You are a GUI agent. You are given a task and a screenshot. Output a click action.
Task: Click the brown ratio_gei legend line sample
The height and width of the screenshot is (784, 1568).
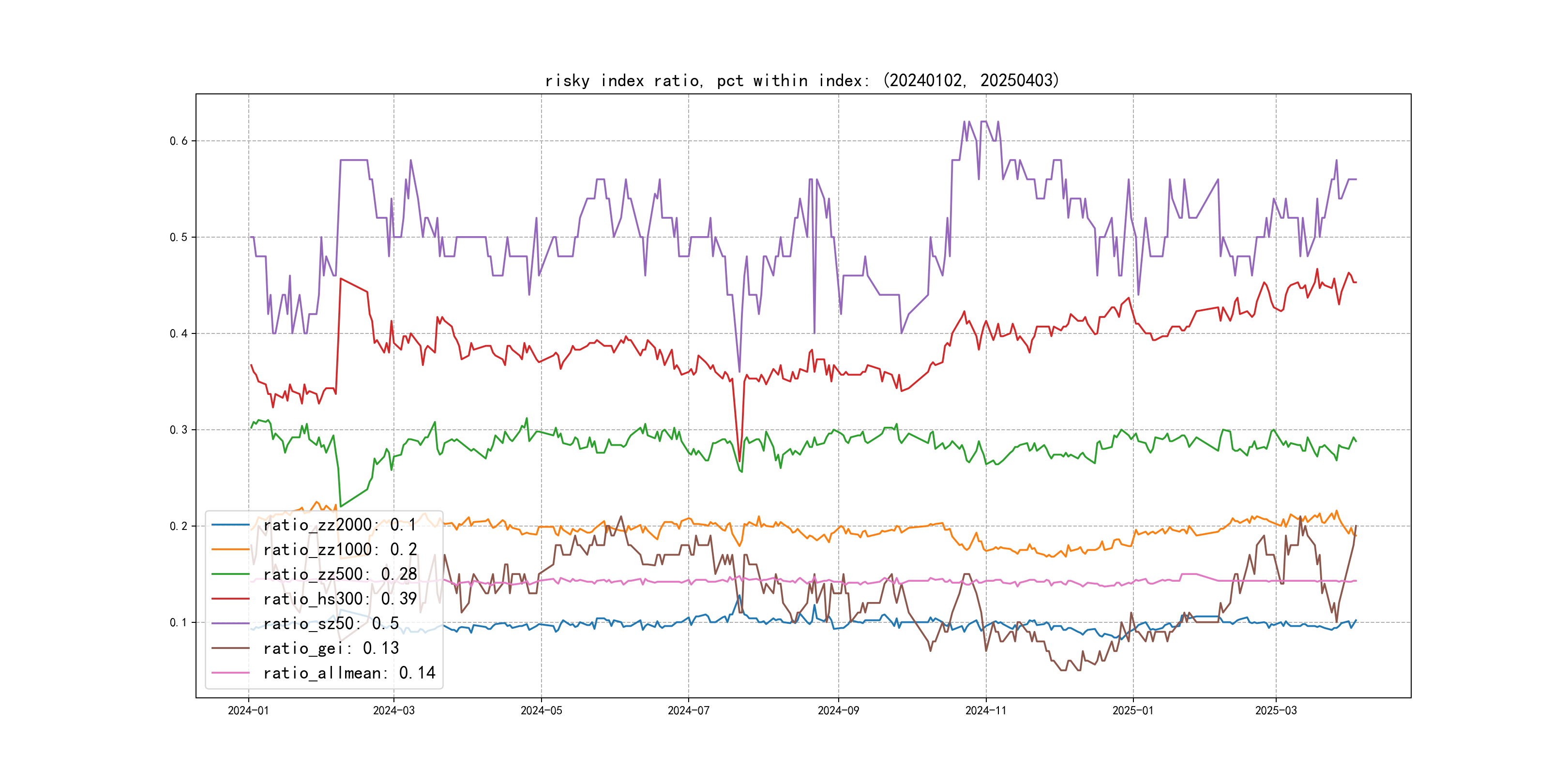click(230, 648)
